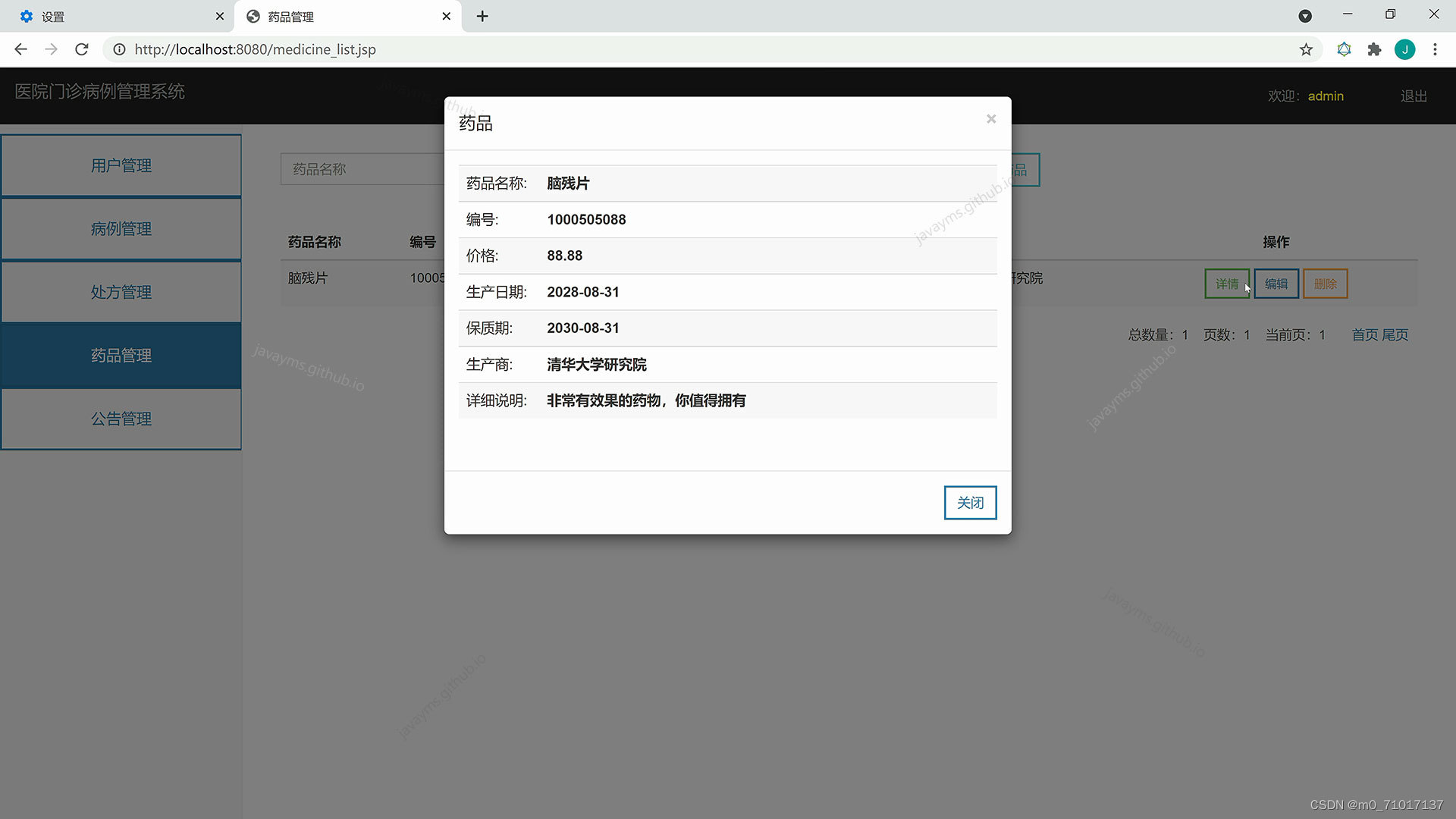Open the Chrome three-dot menu
Viewport: 1456px width, 819px height.
1435,49
